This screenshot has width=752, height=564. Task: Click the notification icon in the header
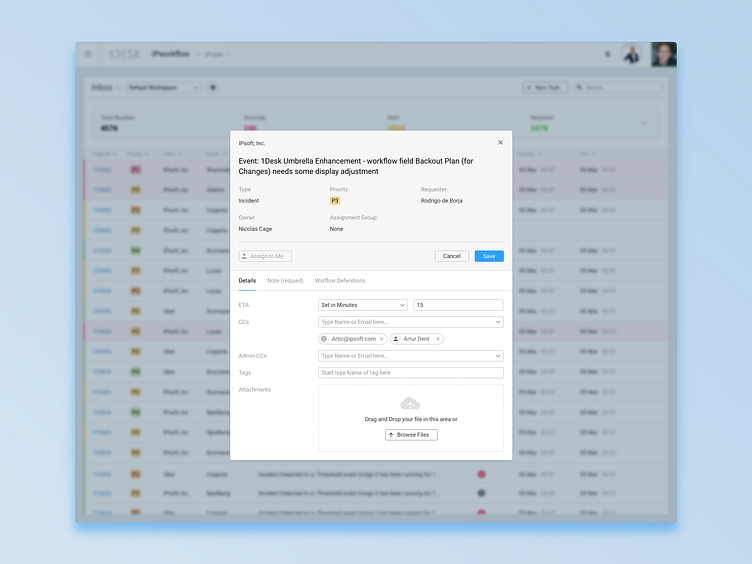click(x=608, y=54)
